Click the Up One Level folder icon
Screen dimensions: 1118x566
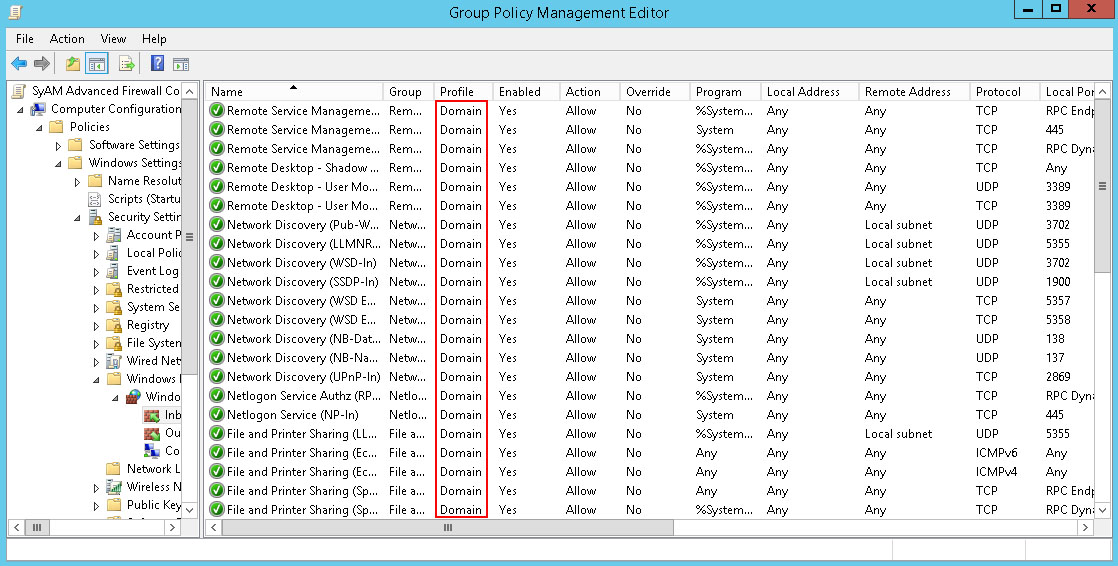coord(72,64)
